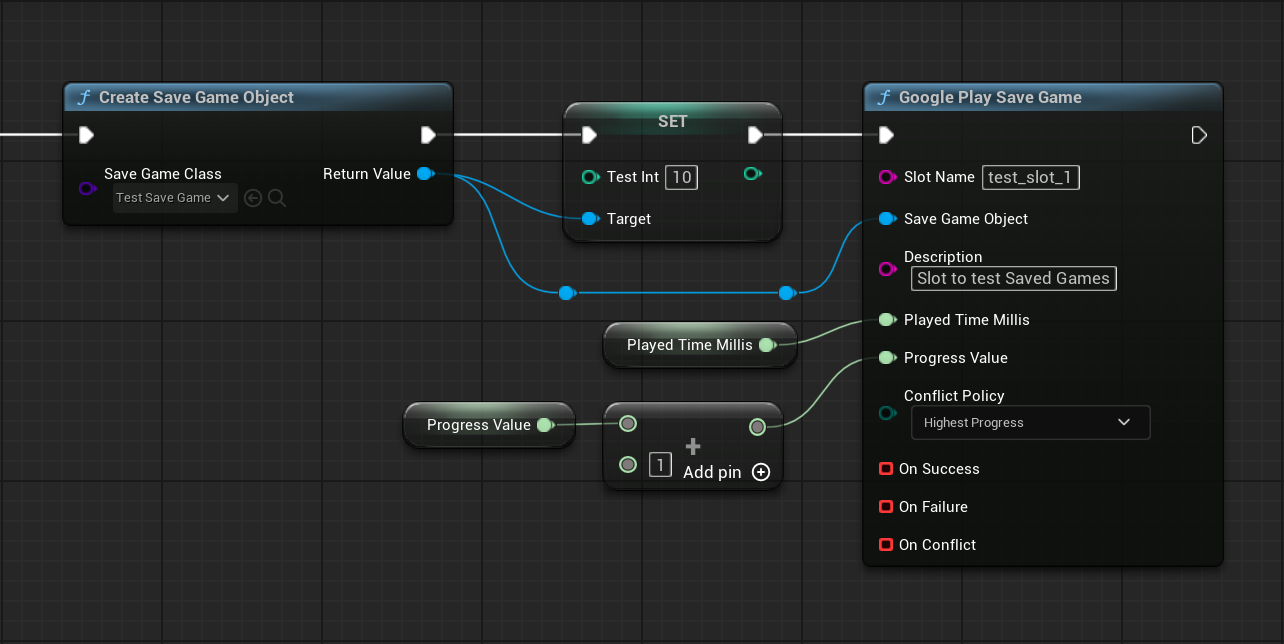Screen dimensions: 1284x644
Task: Select the Played Time Millis variable node
Action: [x=689, y=345]
